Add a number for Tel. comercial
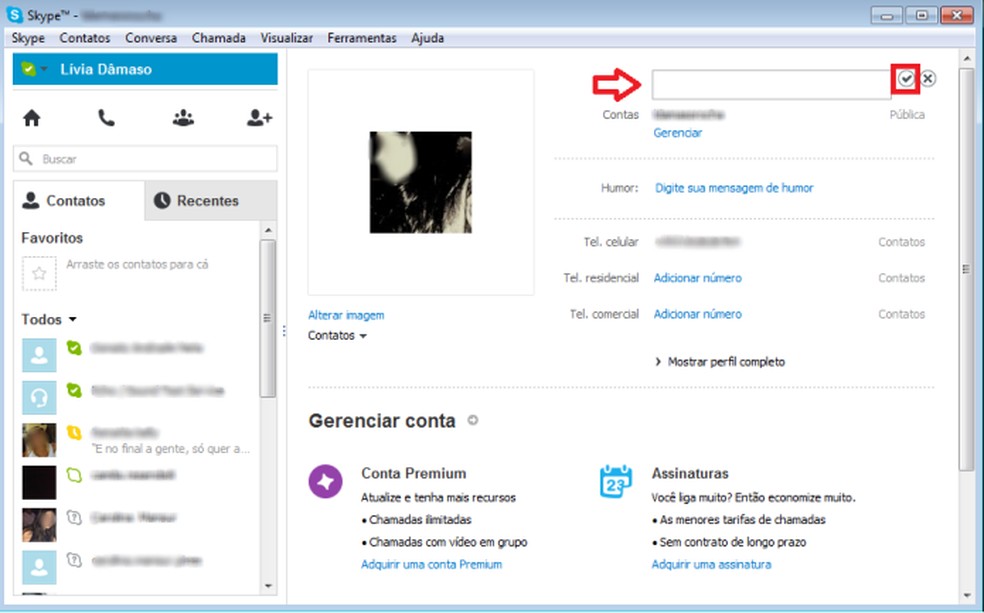Image resolution: width=984 pixels, height=613 pixels. pyautogui.click(x=697, y=314)
